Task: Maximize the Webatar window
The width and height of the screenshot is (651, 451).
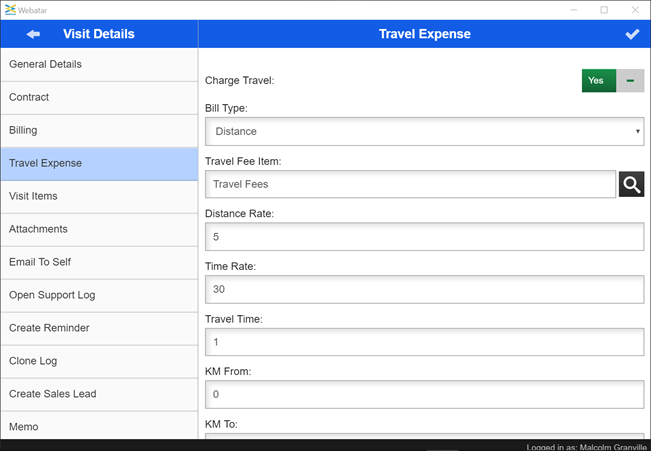Action: (604, 10)
